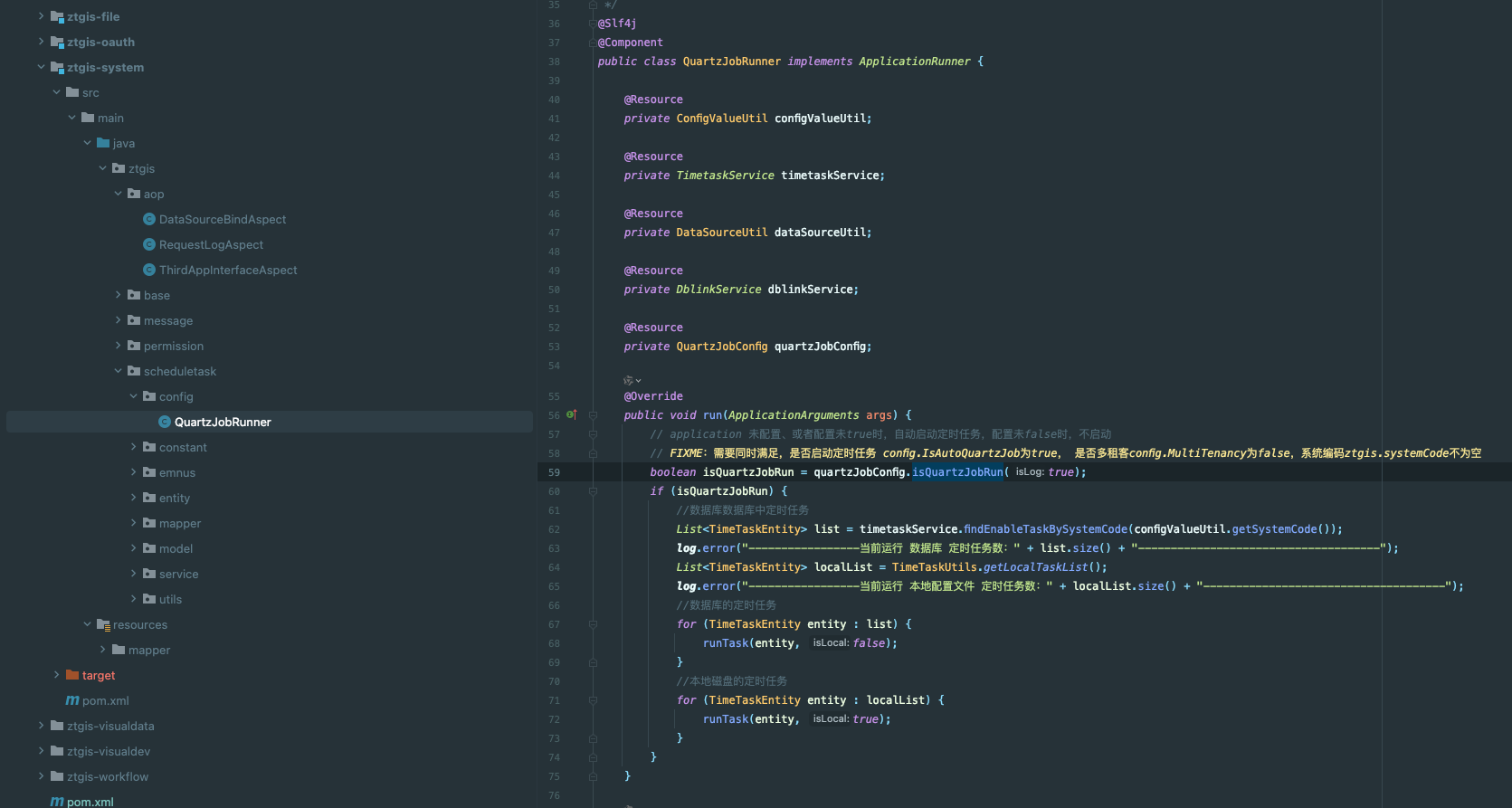Click the resources folder icon
1512x808 pixels.
click(103, 624)
